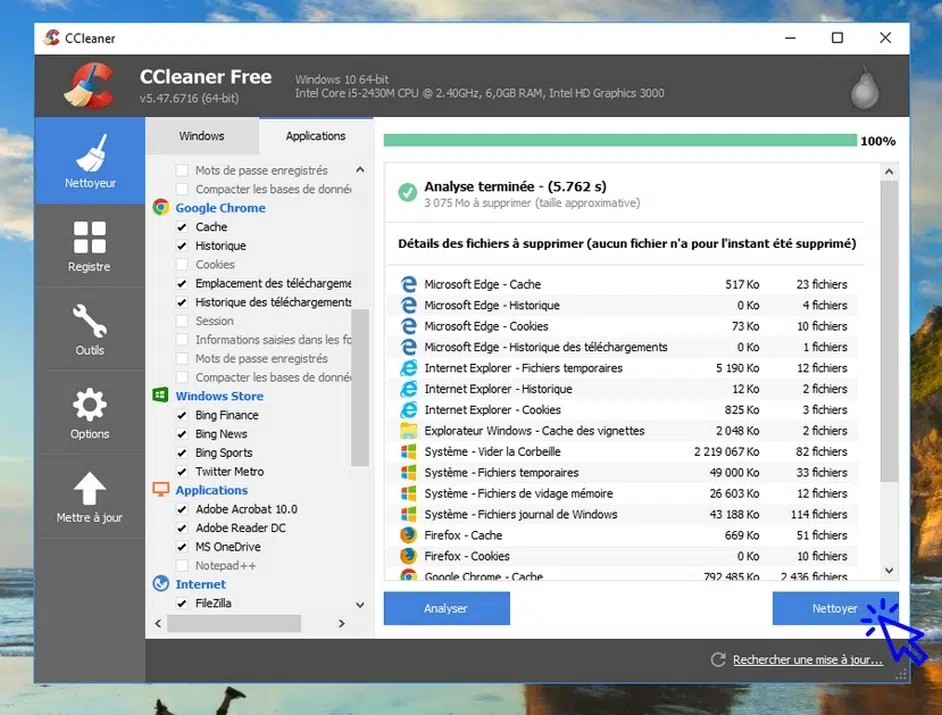The image size is (942, 715).
Task: Click the Firefox - Cache icon
Action: tap(409, 535)
